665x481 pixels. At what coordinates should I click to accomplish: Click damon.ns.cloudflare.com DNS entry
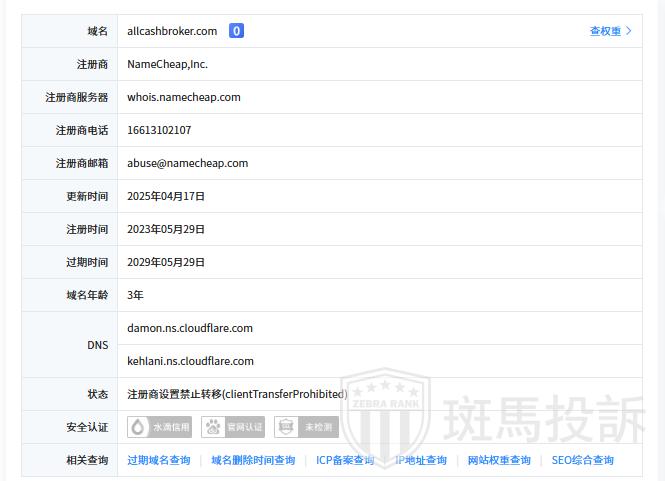click(189, 328)
